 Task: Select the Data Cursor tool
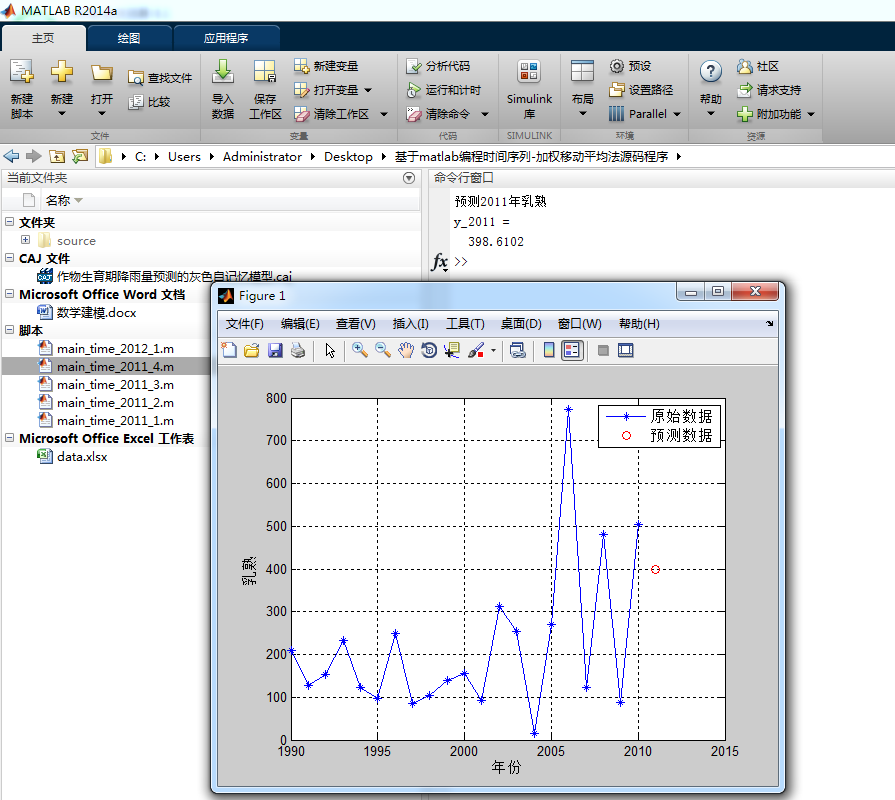[452, 350]
